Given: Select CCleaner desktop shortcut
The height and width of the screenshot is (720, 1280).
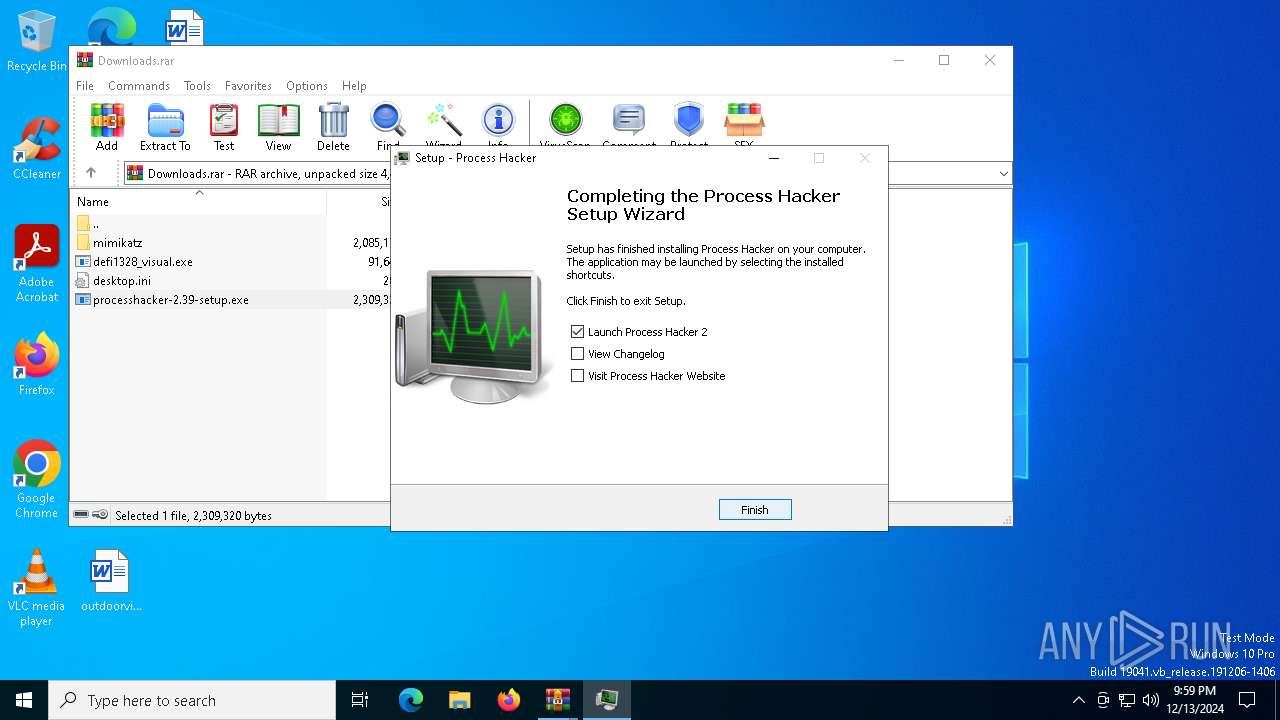Looking at the screenshot, I should [37, 149].
